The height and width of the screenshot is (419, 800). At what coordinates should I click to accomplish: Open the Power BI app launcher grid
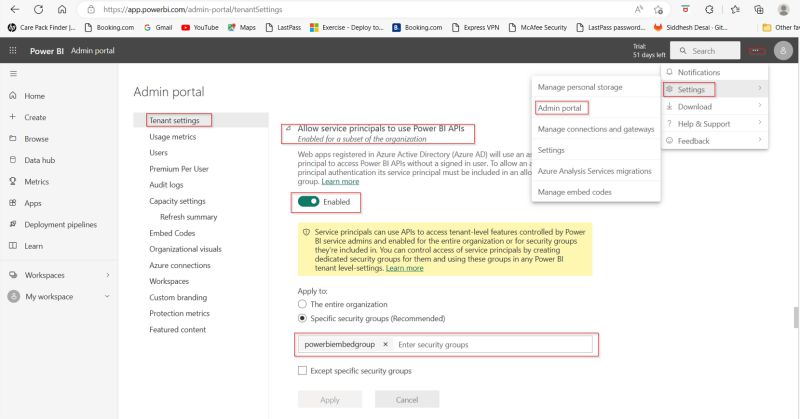tap(13, 50)
